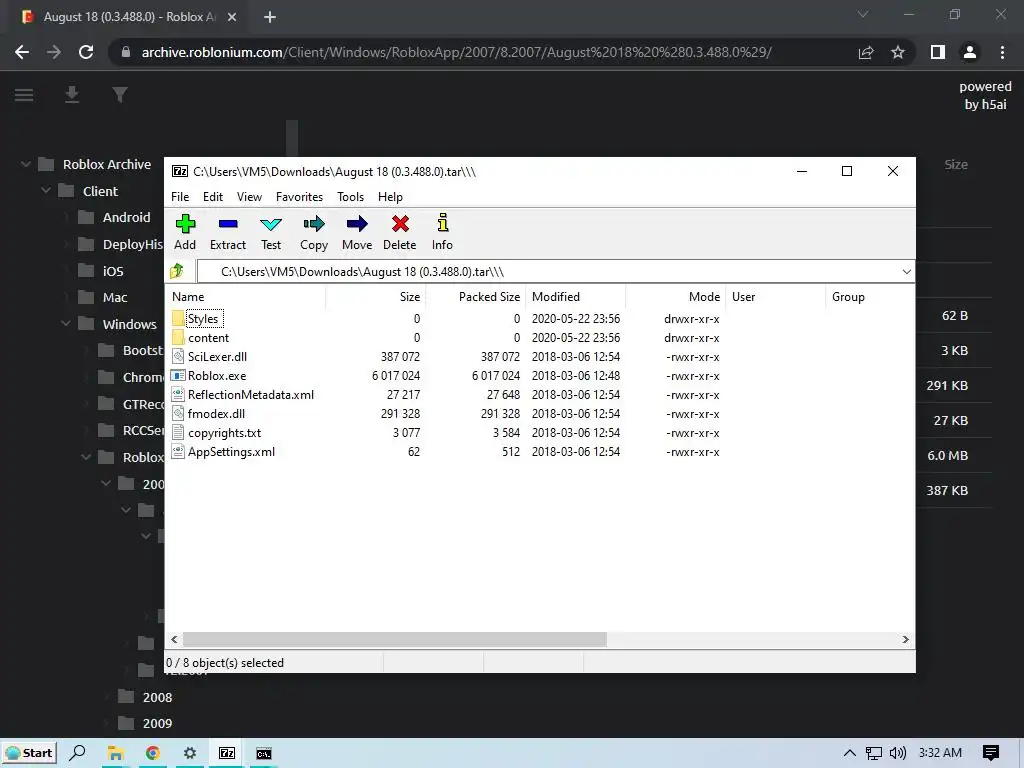Collapse the Windows tree node
Viewport: 1024px width, 768px height.
click(x=65, y=323)
